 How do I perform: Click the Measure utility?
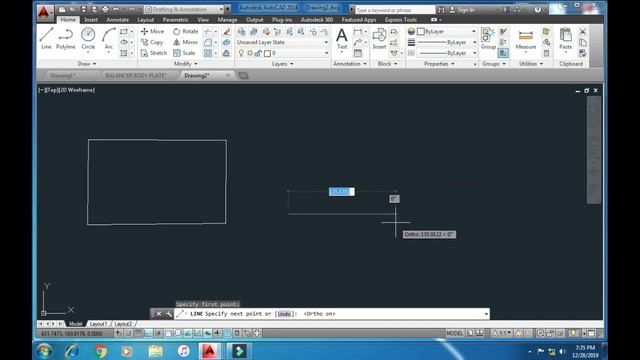pyautogui.click(x=525, y=39)
